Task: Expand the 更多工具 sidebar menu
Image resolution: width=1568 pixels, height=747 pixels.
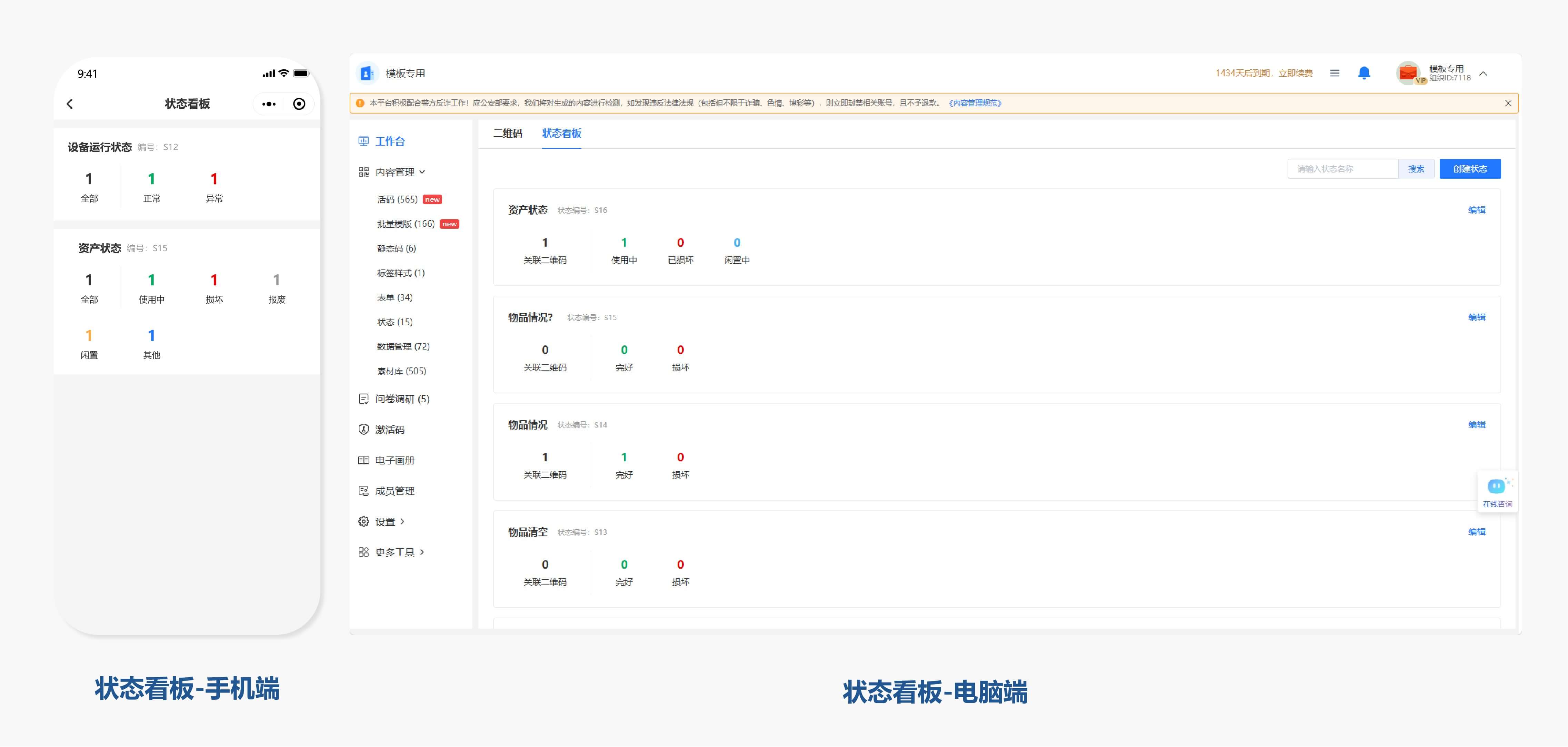Action: [395, 552]
